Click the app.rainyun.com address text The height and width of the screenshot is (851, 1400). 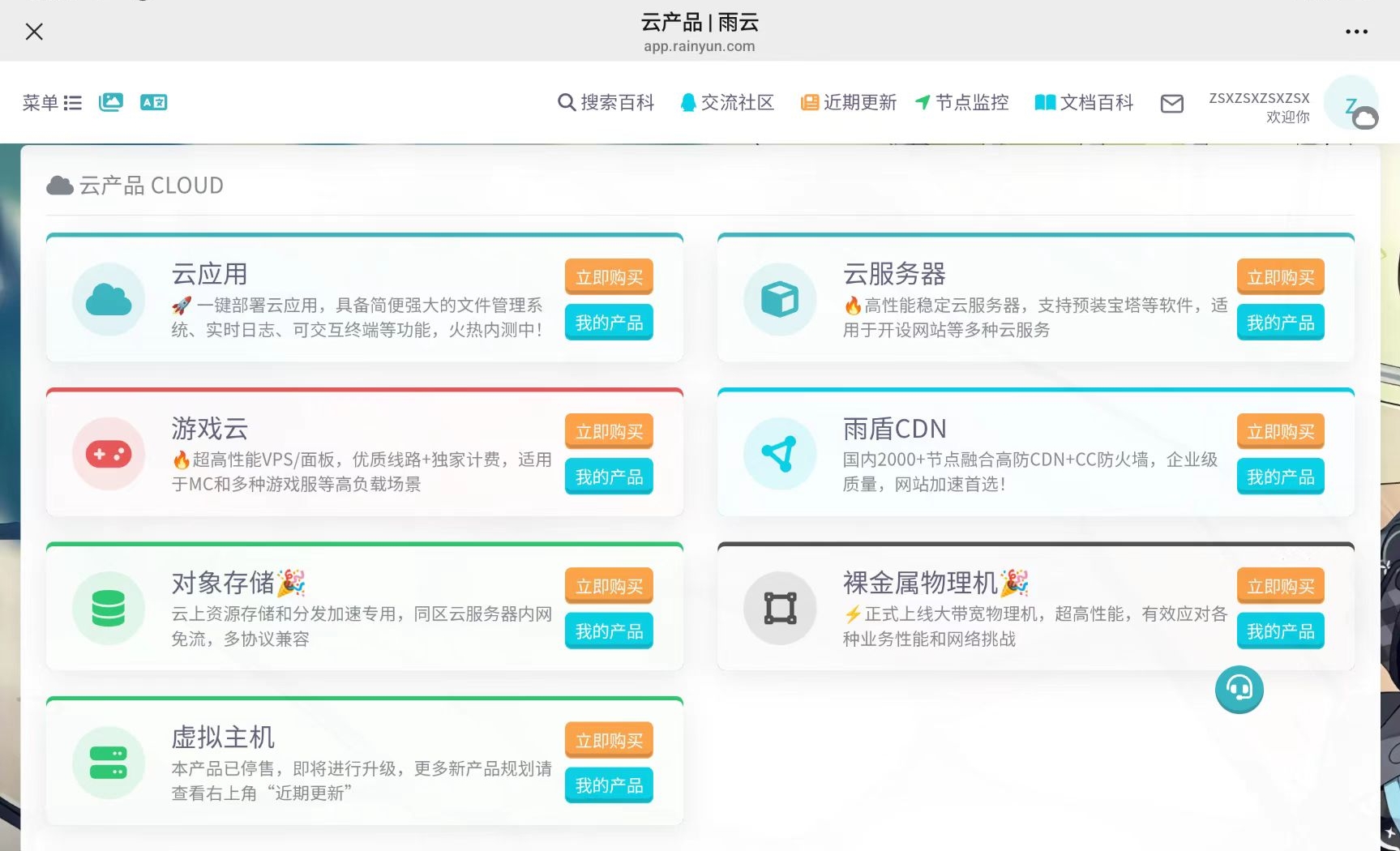click(x=700, y=46)
